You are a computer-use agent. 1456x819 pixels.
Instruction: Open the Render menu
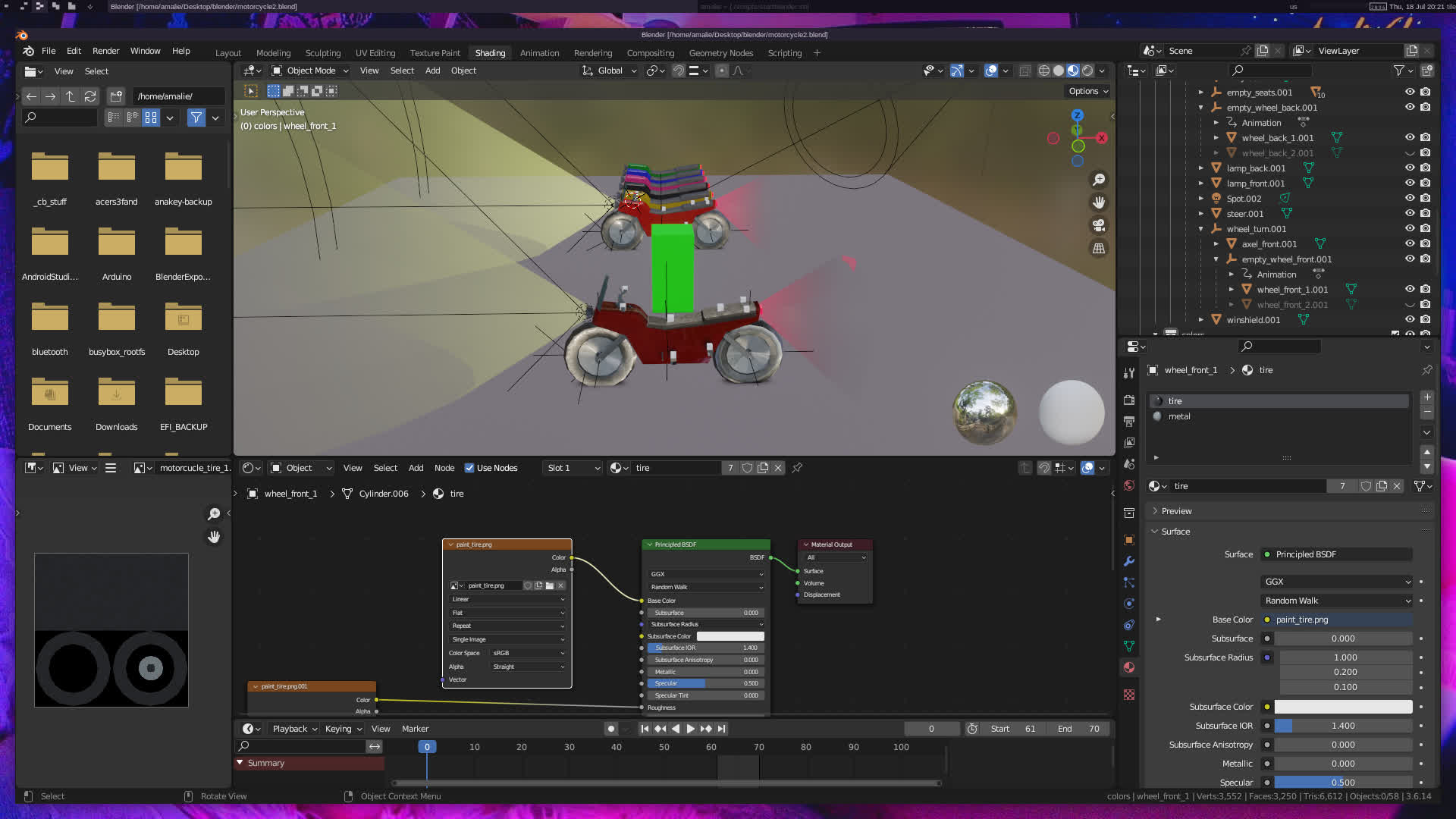click(105, 51)
